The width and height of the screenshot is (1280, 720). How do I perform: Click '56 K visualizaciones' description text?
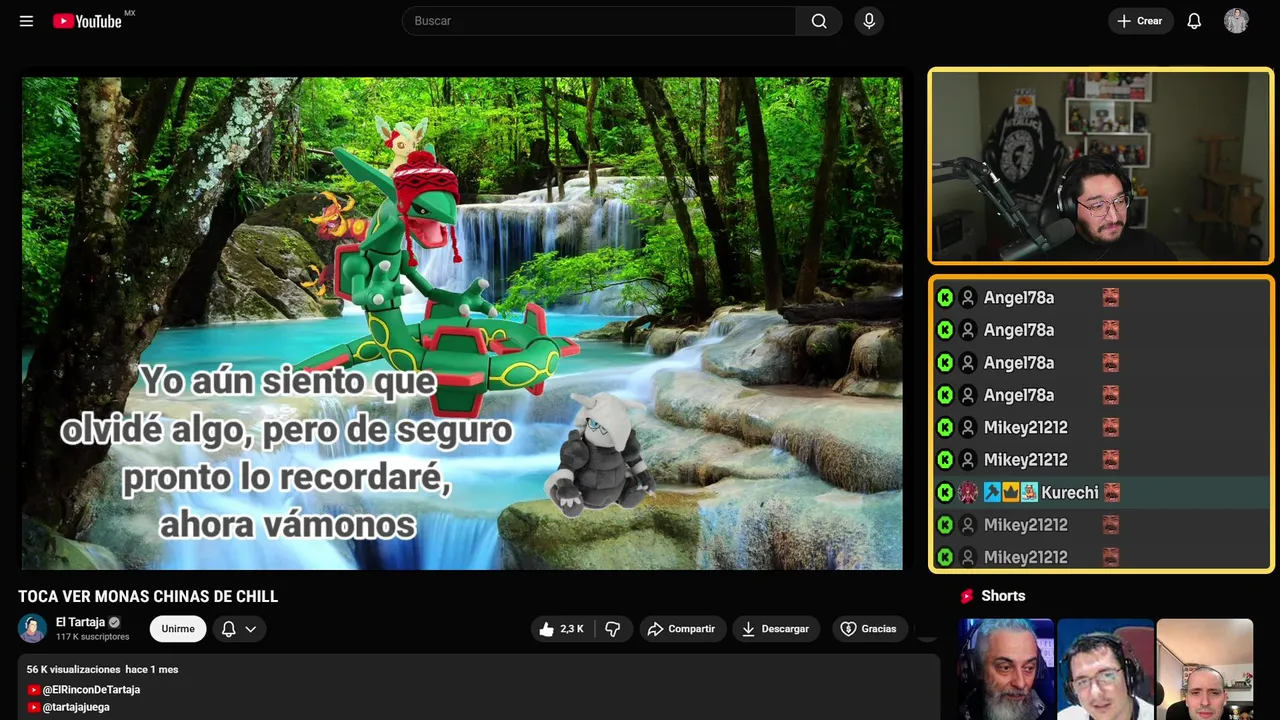pos(73,669)
